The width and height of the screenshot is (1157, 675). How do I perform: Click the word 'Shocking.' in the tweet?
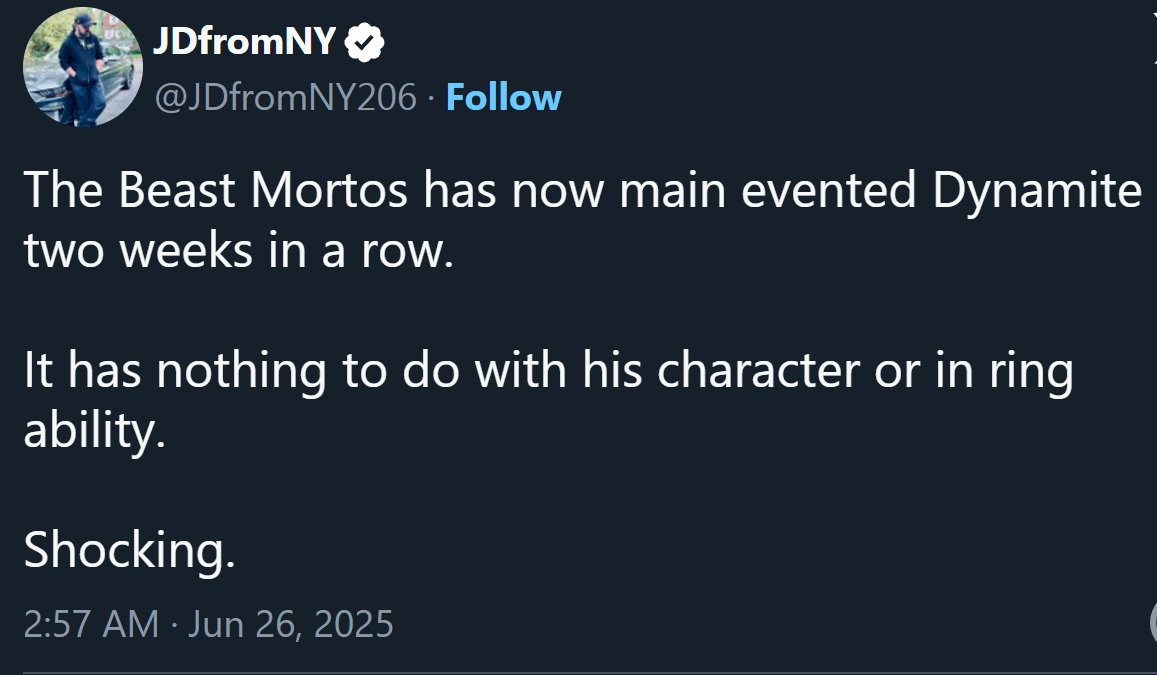pyautogui.click(x=129, y=550)
